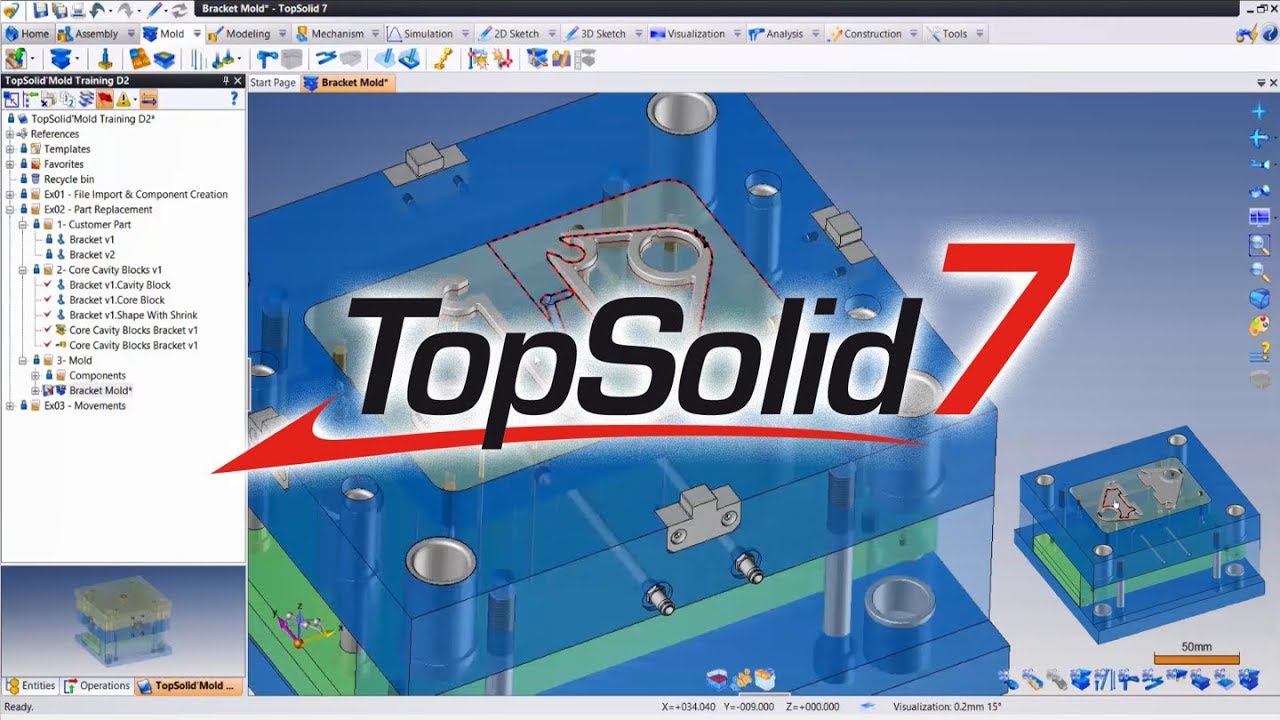Click the Print icon in quick access bar
Screen dimensions: 1280x720
coord(77,9)
